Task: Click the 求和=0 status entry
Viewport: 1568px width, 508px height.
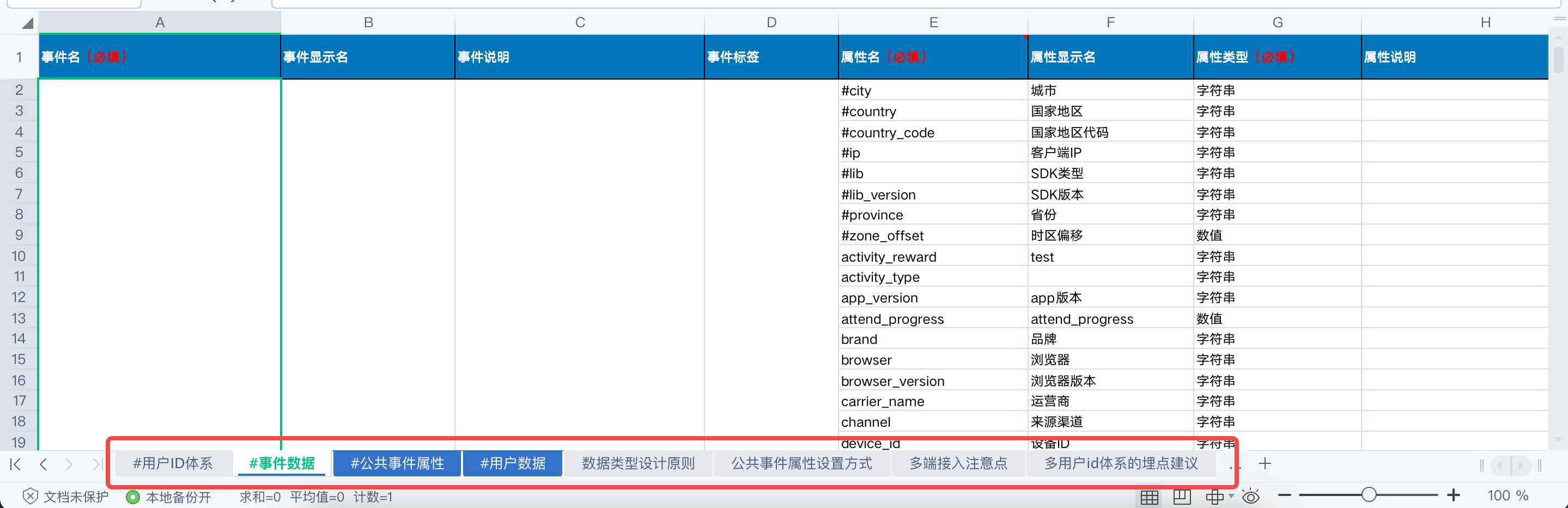Action: tap(260, 497)
